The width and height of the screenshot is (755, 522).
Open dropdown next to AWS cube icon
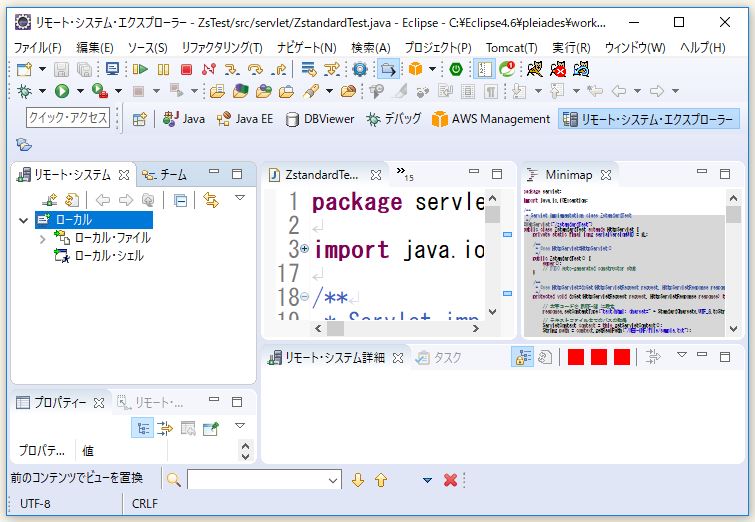tap(432, 69)
